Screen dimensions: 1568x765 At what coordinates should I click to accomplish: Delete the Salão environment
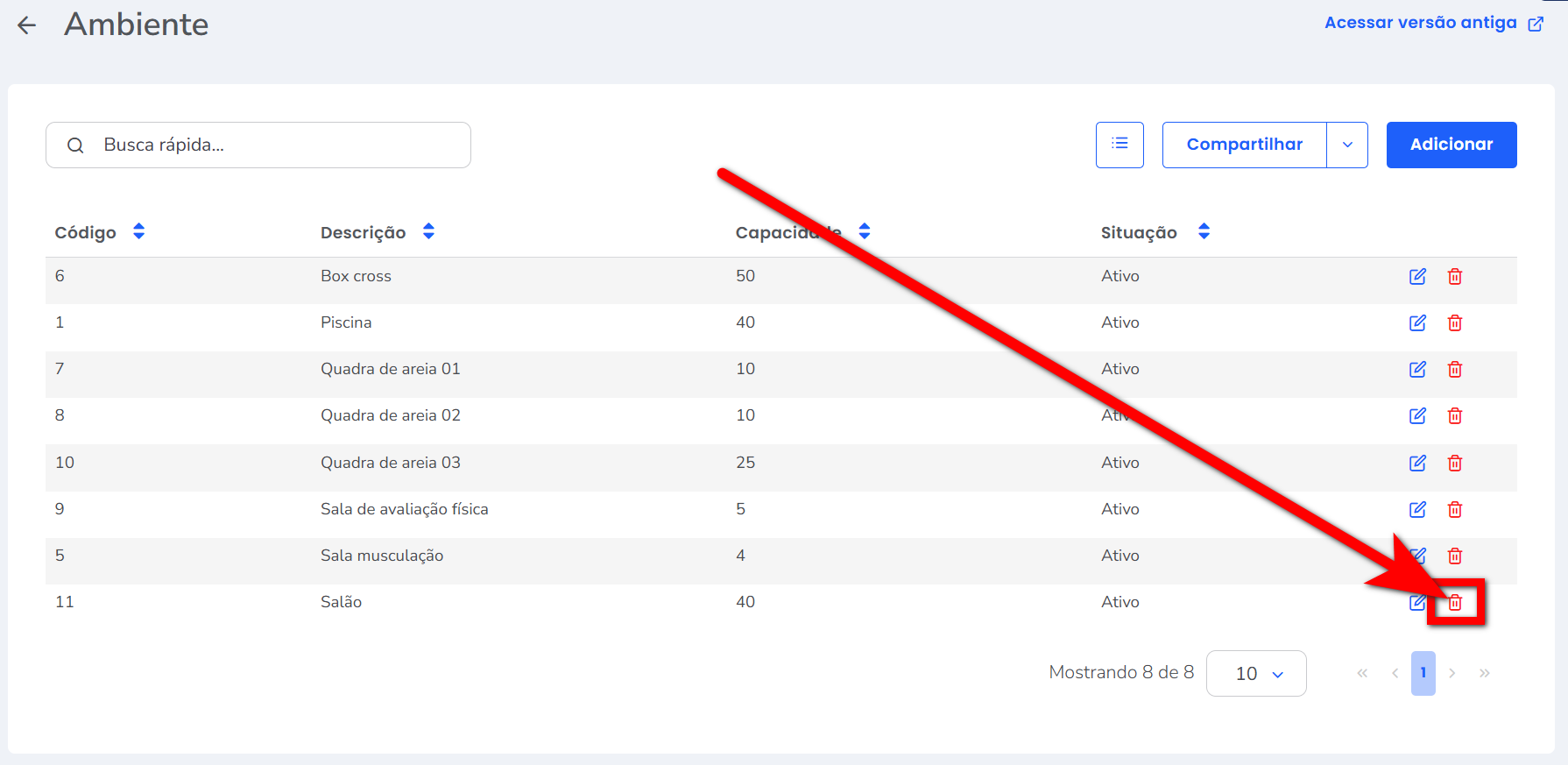pyautogui.click(x=1455, y=603)
